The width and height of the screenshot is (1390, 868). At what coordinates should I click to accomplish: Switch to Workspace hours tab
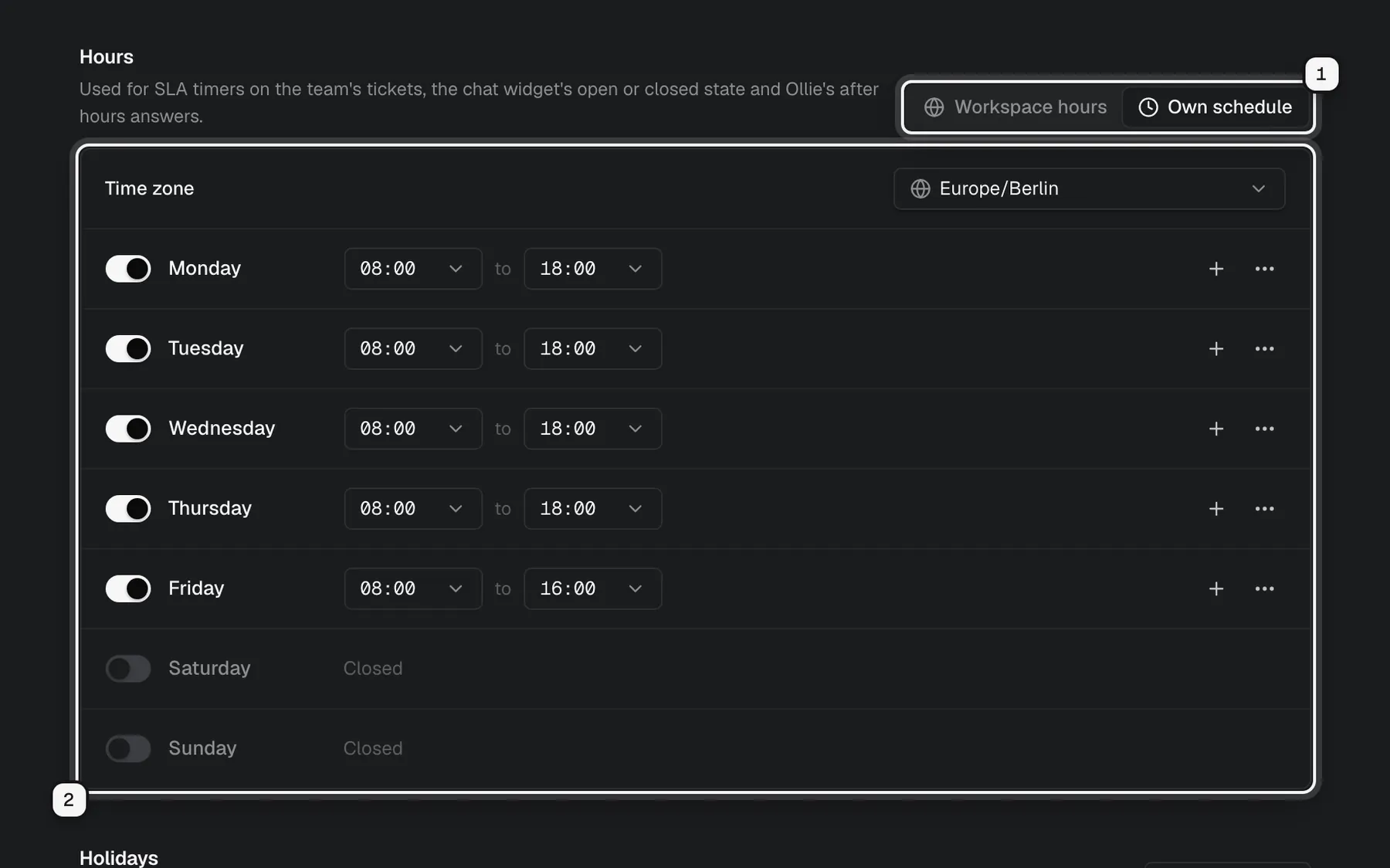tap(1015, 107)
